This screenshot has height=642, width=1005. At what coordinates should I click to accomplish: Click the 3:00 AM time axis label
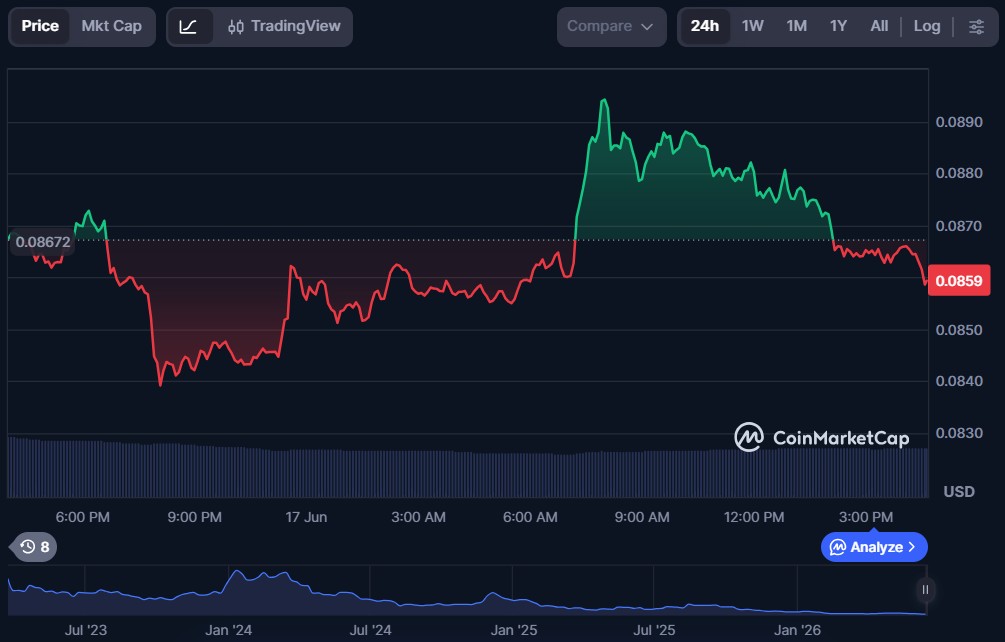[419, 517]
